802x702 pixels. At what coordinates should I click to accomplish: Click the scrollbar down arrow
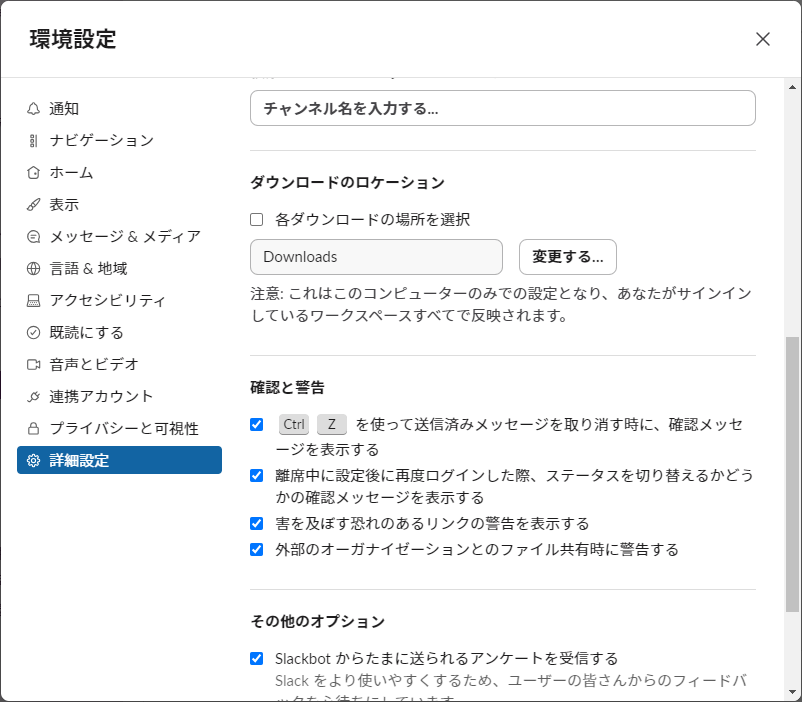pos(792,692)
